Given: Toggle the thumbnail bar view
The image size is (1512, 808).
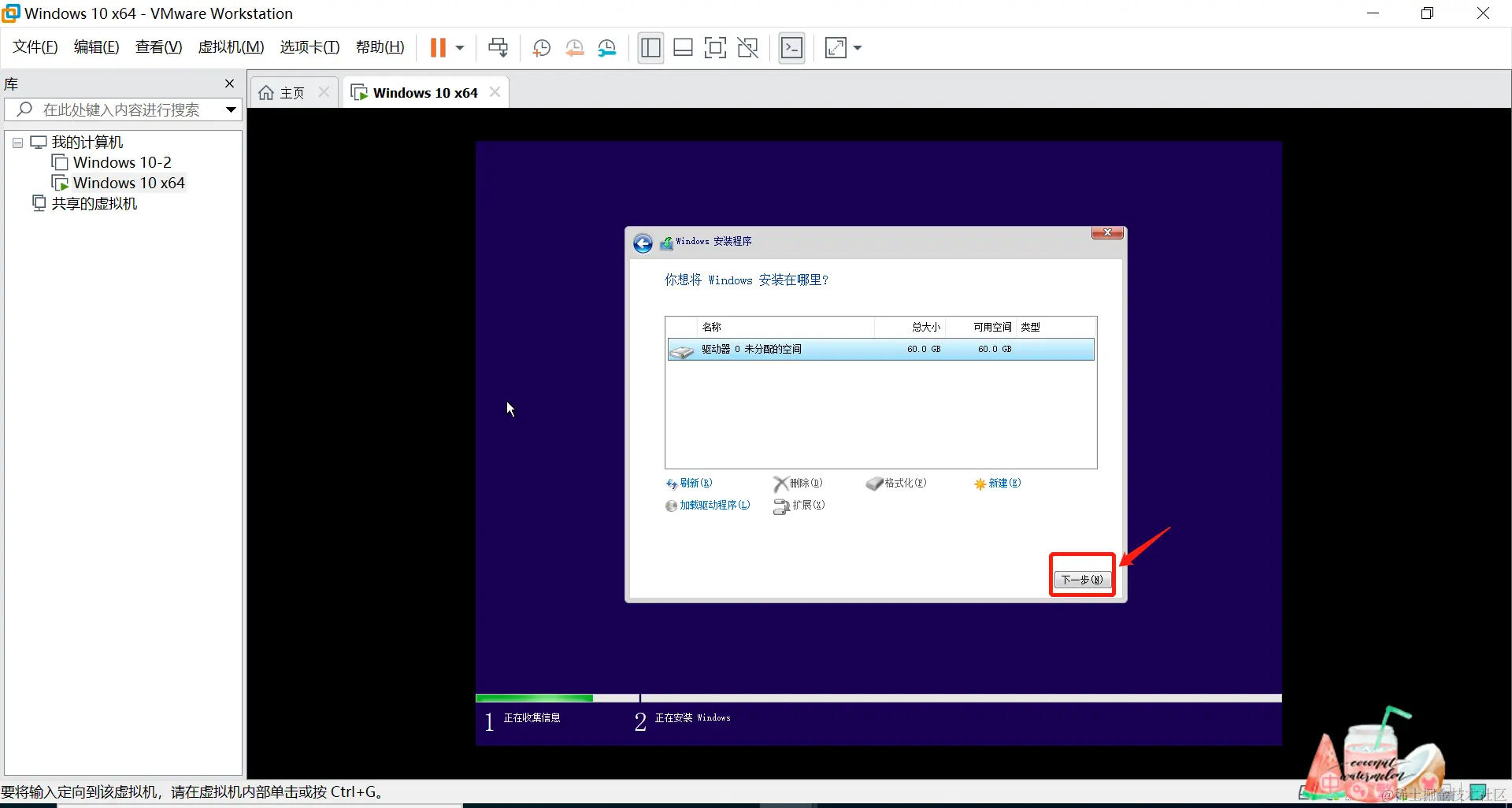Looking at the screenshot, I should (683, 48).
